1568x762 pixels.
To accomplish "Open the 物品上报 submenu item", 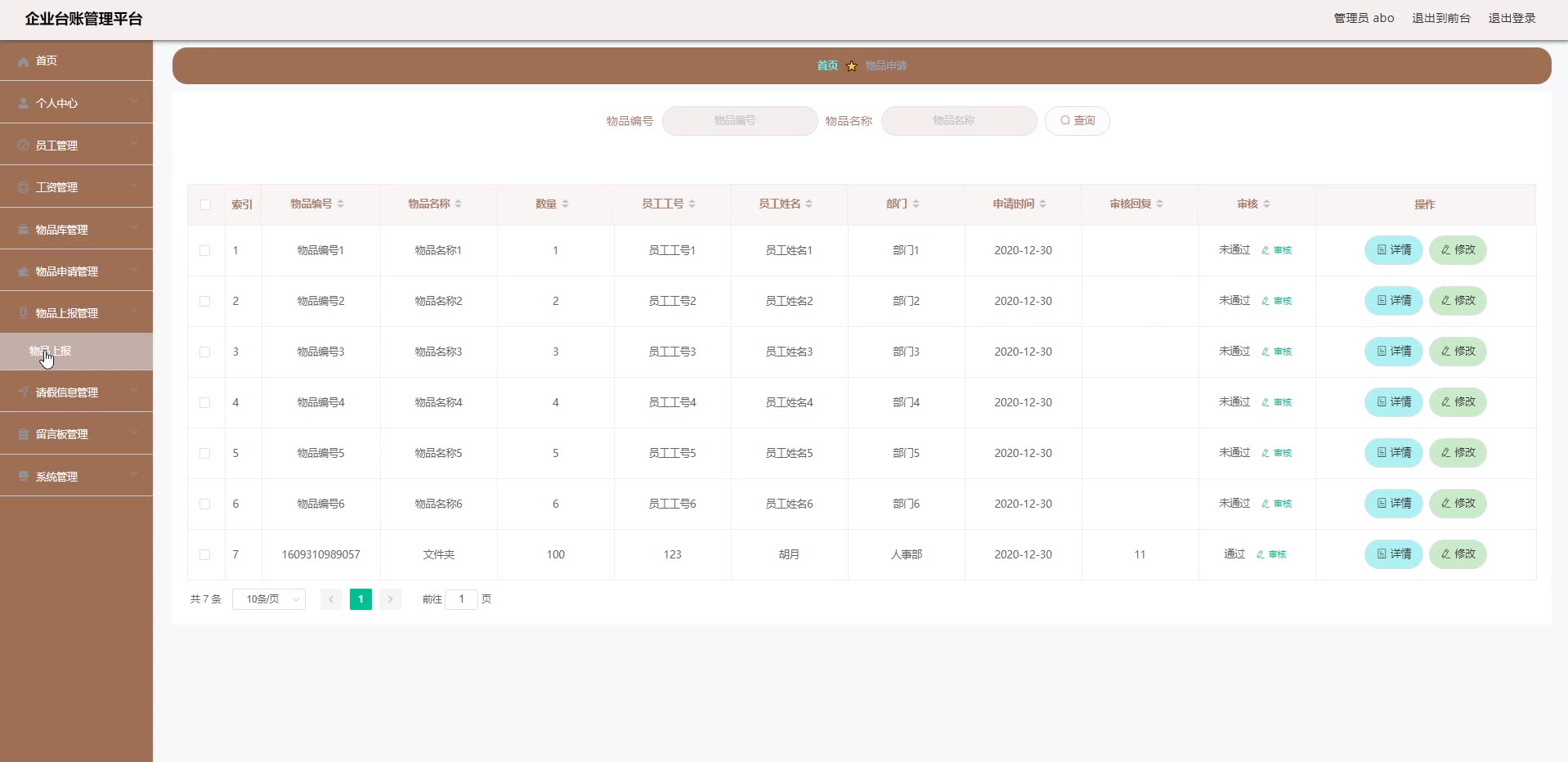I will [x=51, y=351].
